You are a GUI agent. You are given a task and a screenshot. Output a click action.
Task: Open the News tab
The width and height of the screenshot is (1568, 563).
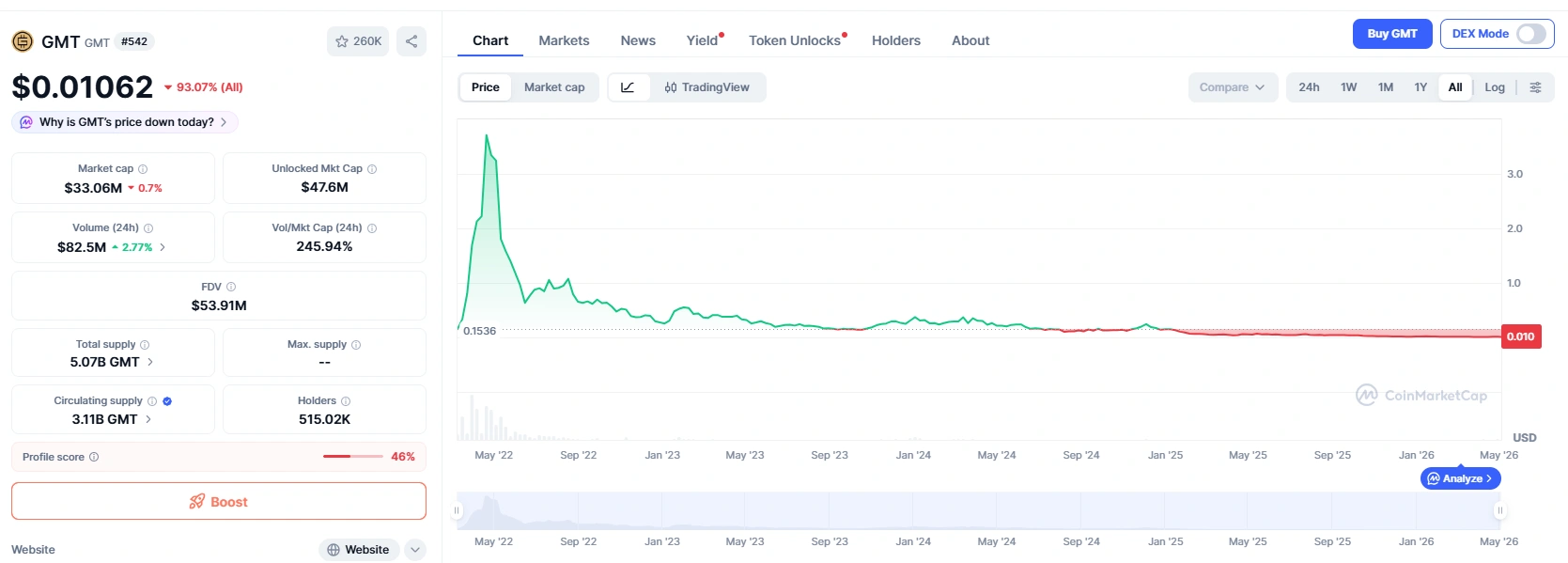click(638, 40)
